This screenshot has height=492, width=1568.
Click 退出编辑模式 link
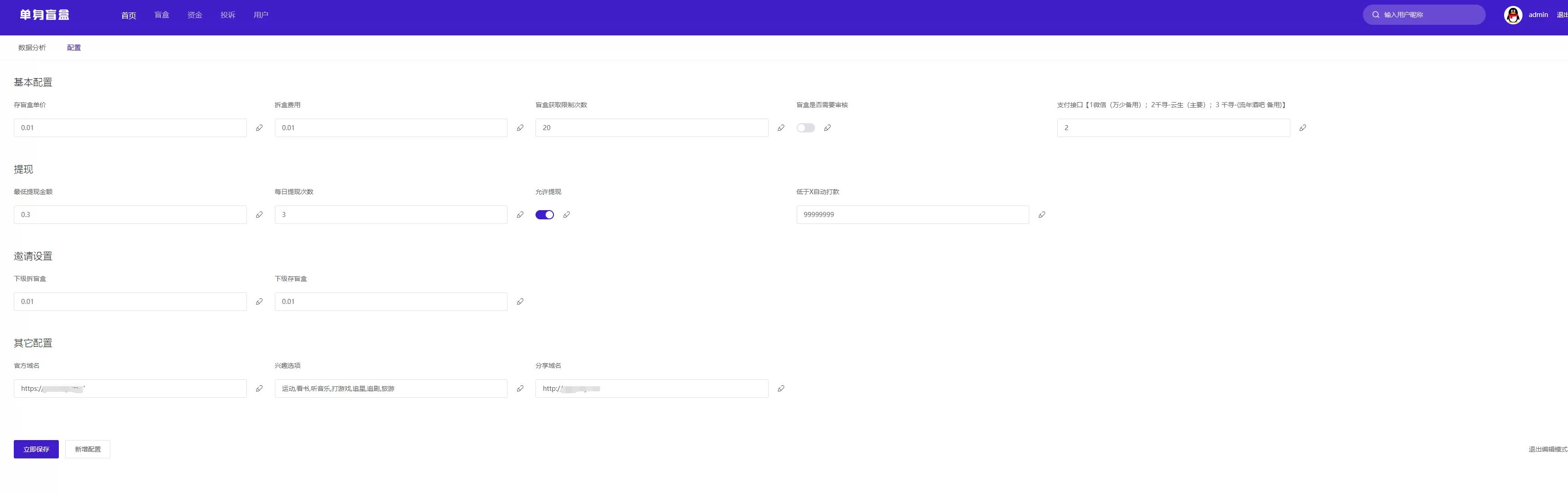click(x=1547, y=449)
